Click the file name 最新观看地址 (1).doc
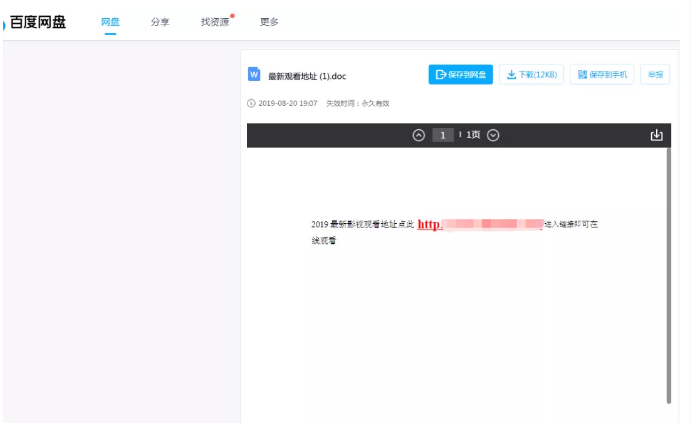This screenshot has width=691, height=423. (307, 76)
